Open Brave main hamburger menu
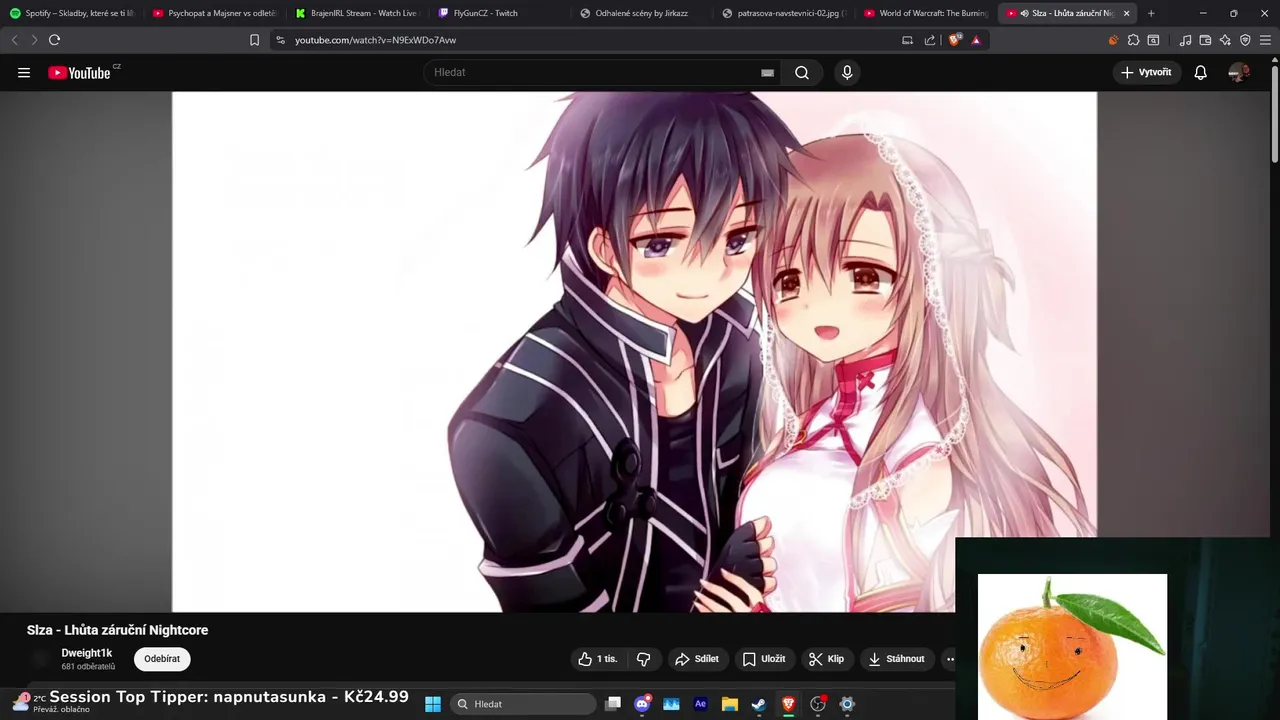This screenshot has height=720, width=1280. click(x=1265, y=40)
